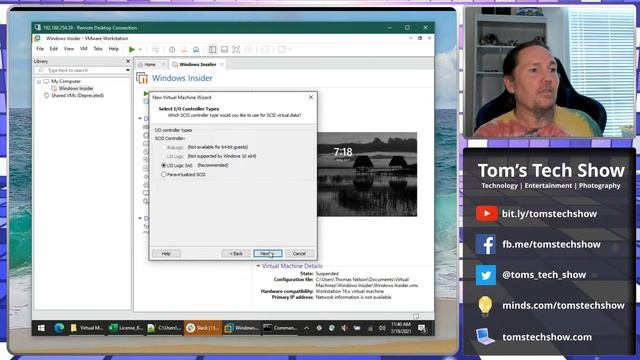Close the Home tab with its X

tap(164, 64)
